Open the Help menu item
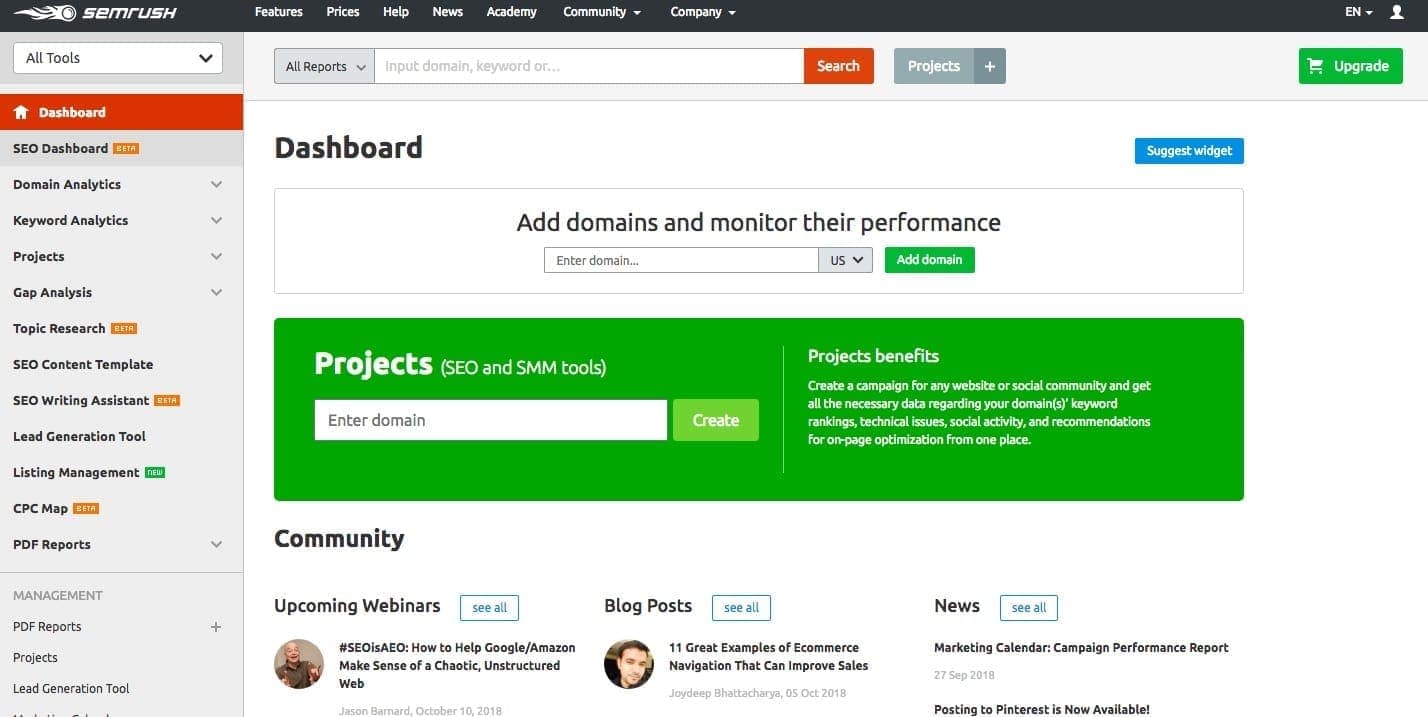The image size is (1428, 717). coord(396,12)
